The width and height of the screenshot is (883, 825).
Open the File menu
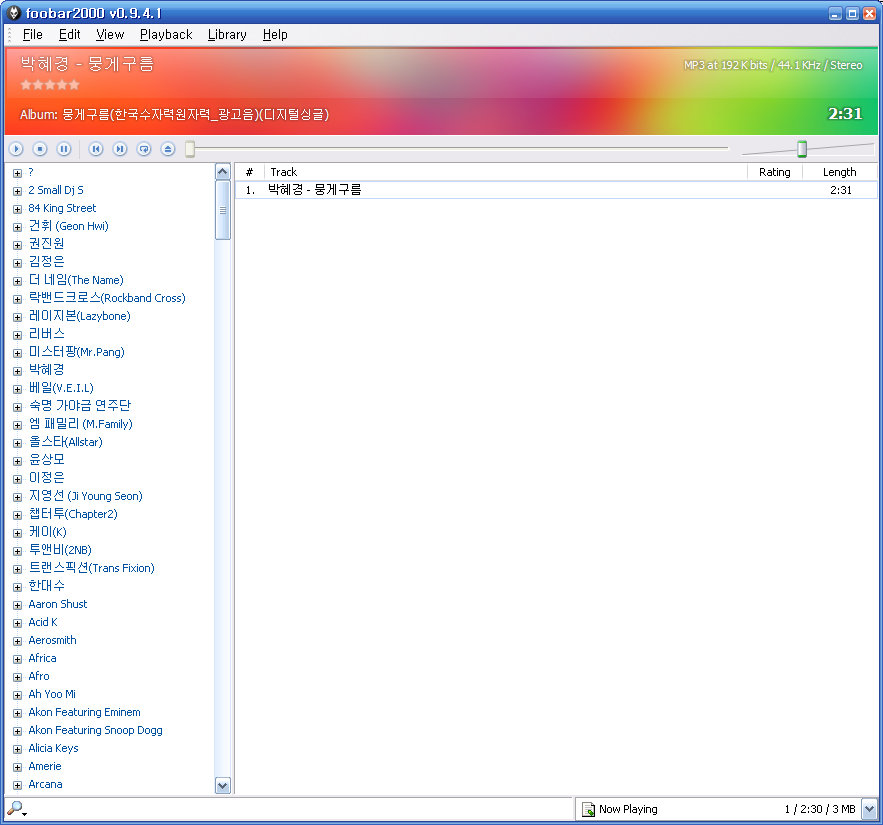[x=33, y=35]
